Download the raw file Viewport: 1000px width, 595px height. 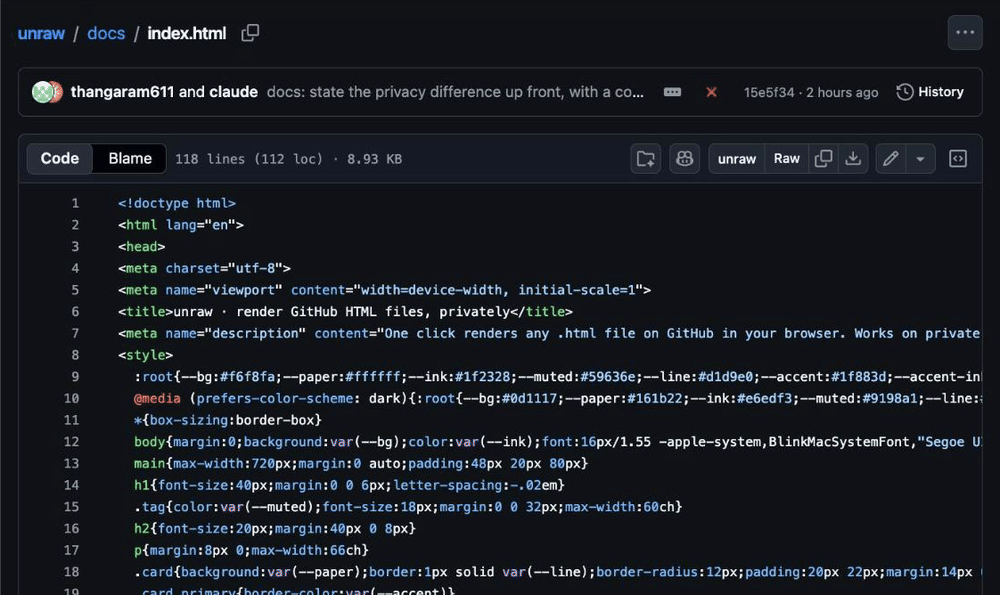click(853, 159)
